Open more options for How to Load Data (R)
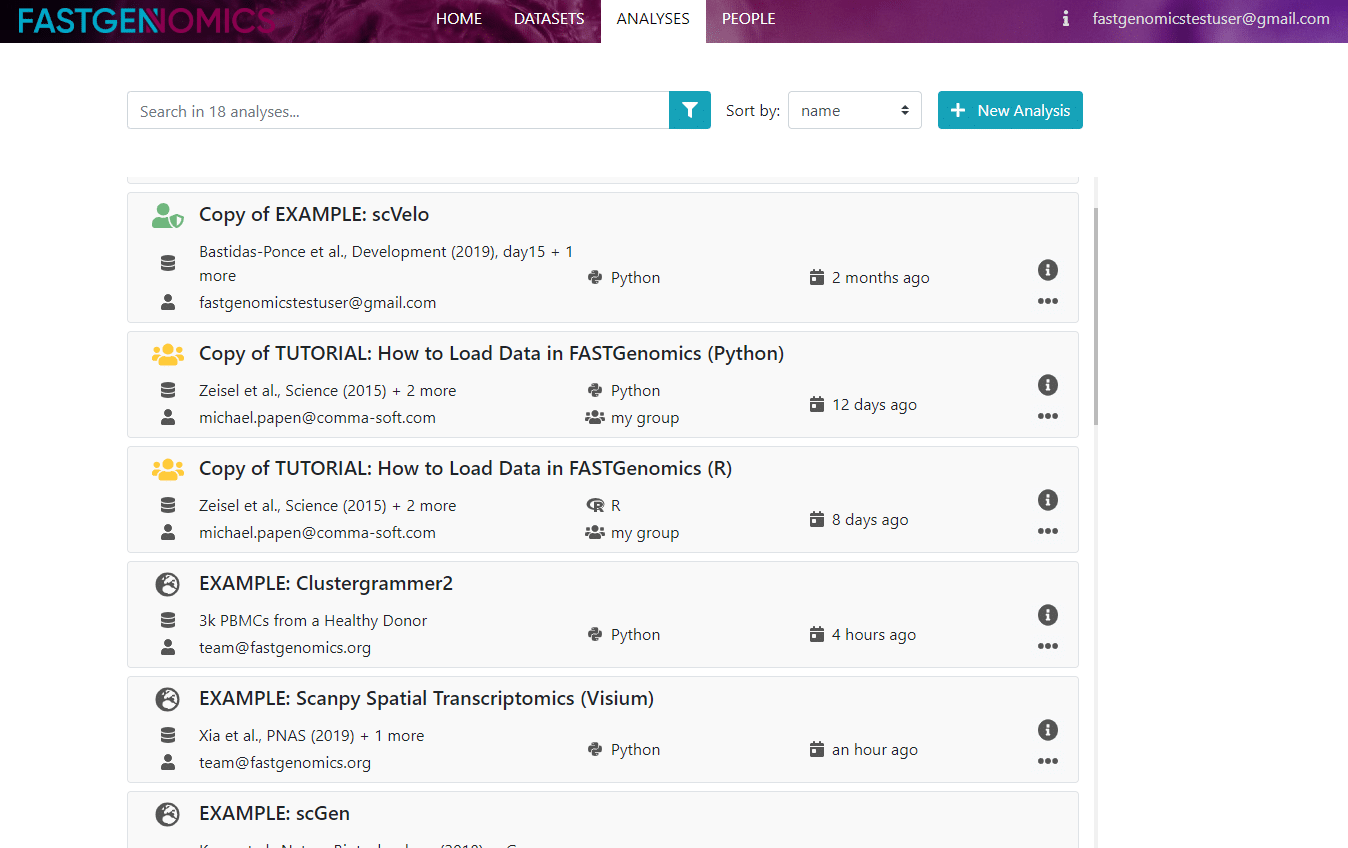Screen dimensions: 1348x848 click(1047, 531)
